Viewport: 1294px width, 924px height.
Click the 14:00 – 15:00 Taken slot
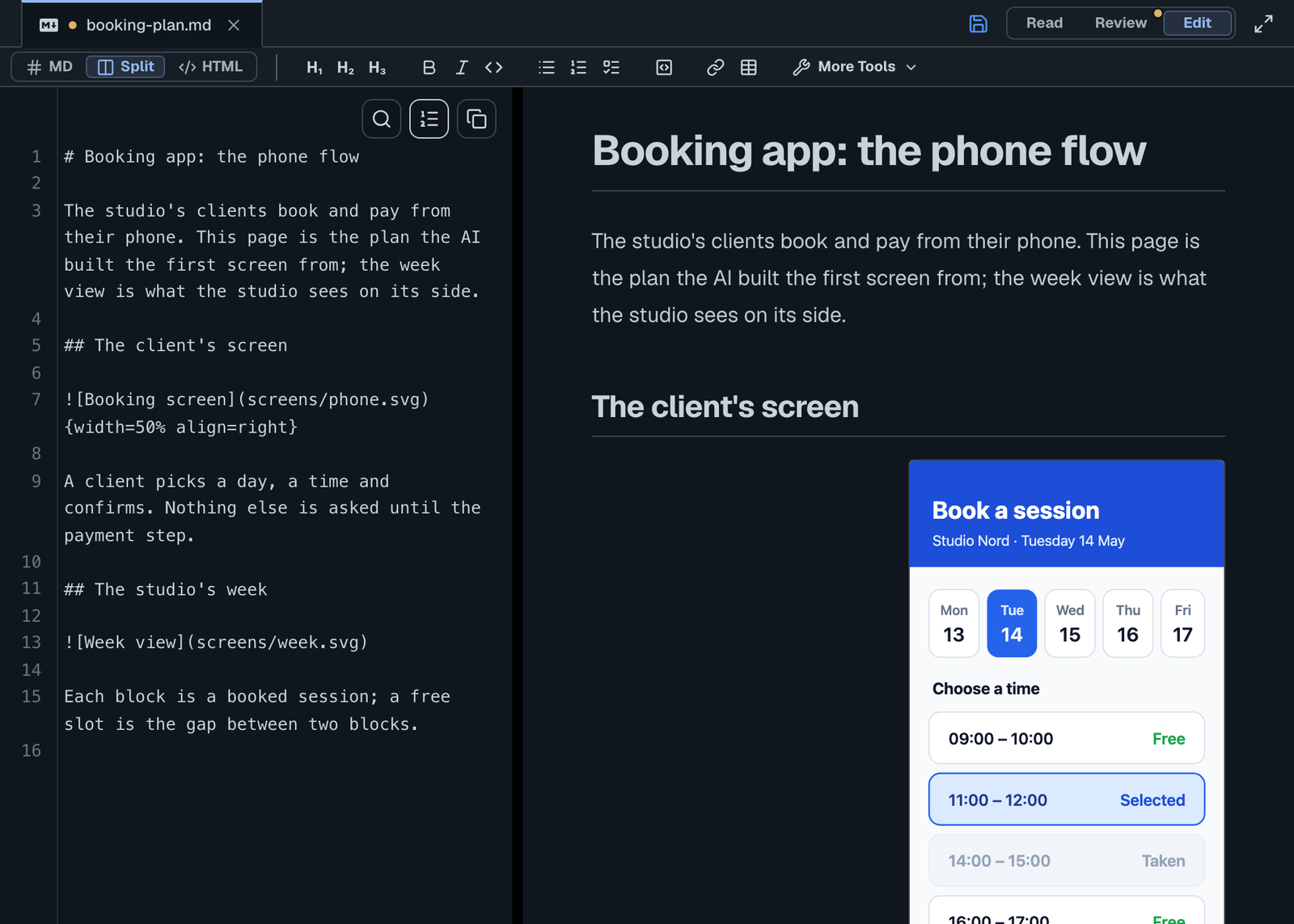tap(1067, 861)
